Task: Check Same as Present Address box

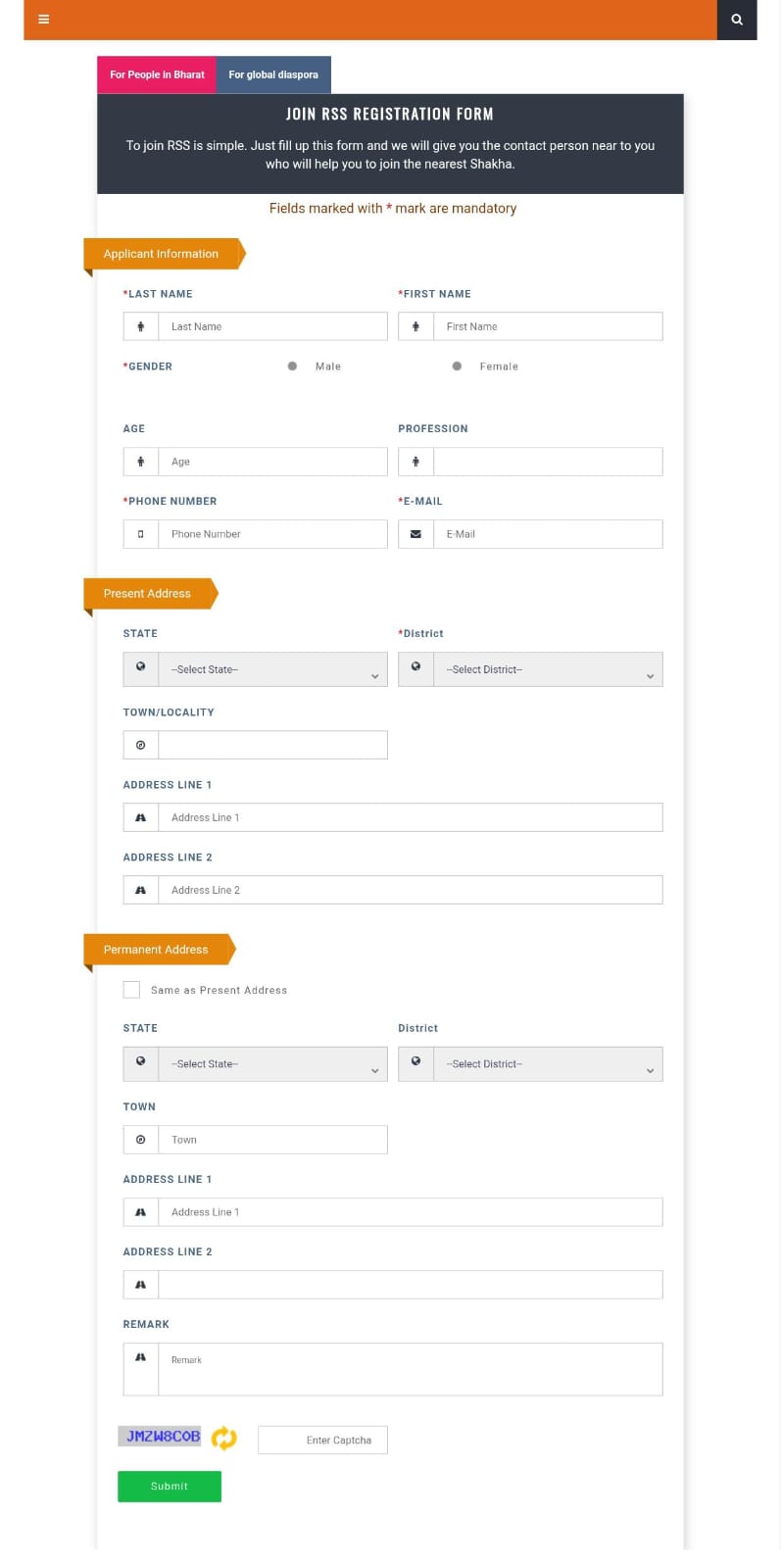Action: tap(131, 990)
